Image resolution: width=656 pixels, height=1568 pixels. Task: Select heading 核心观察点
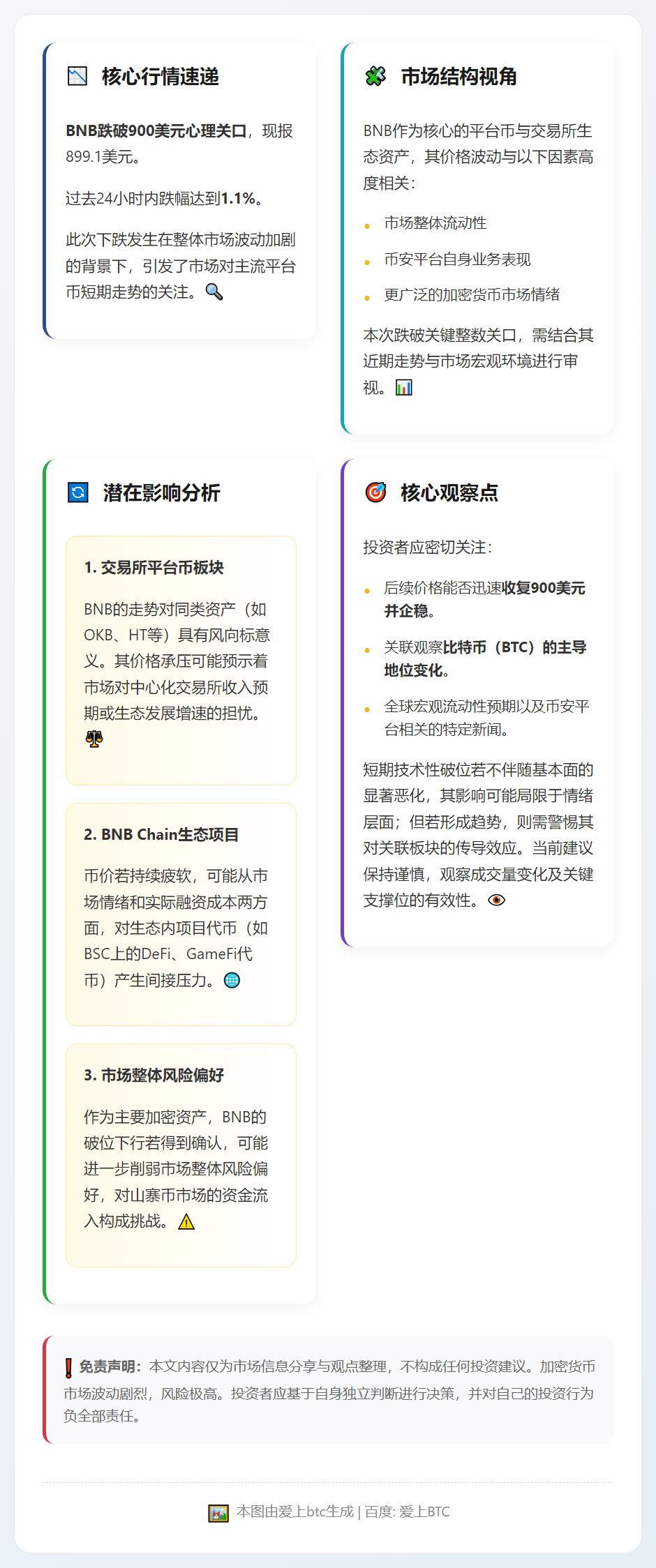tap(449, 493)
